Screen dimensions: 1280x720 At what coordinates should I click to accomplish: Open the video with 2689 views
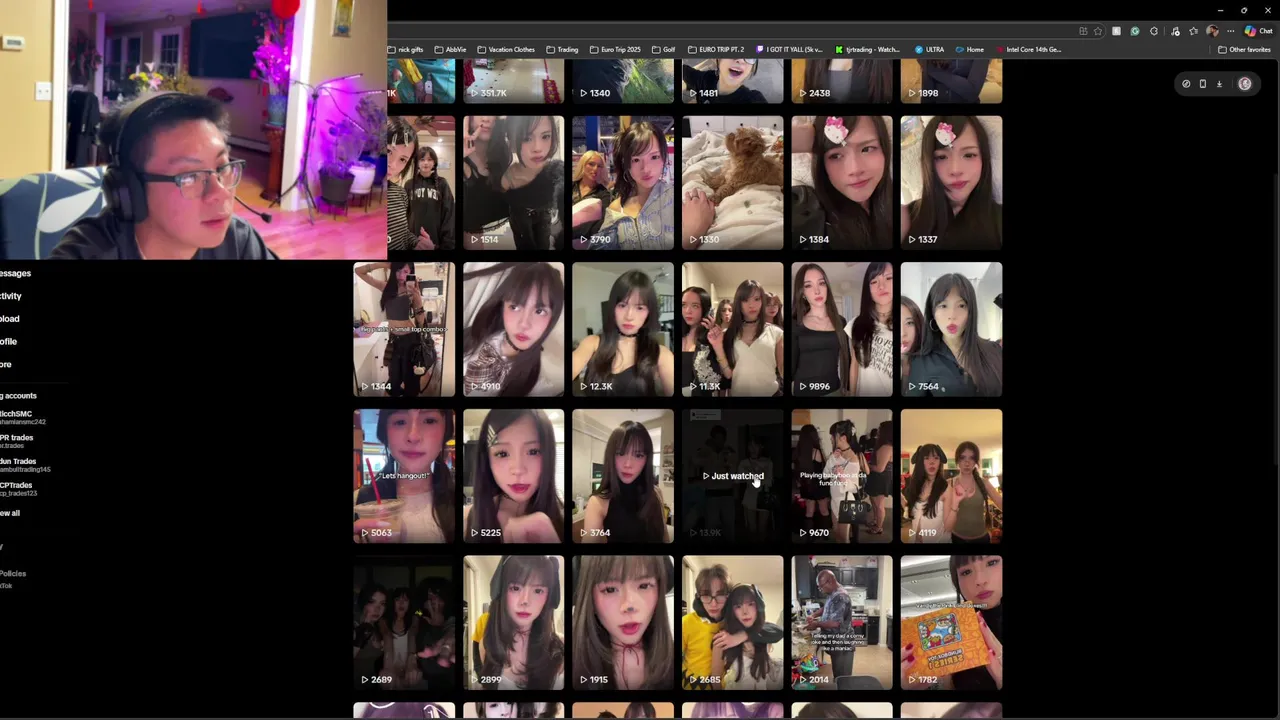click(404, 623)
